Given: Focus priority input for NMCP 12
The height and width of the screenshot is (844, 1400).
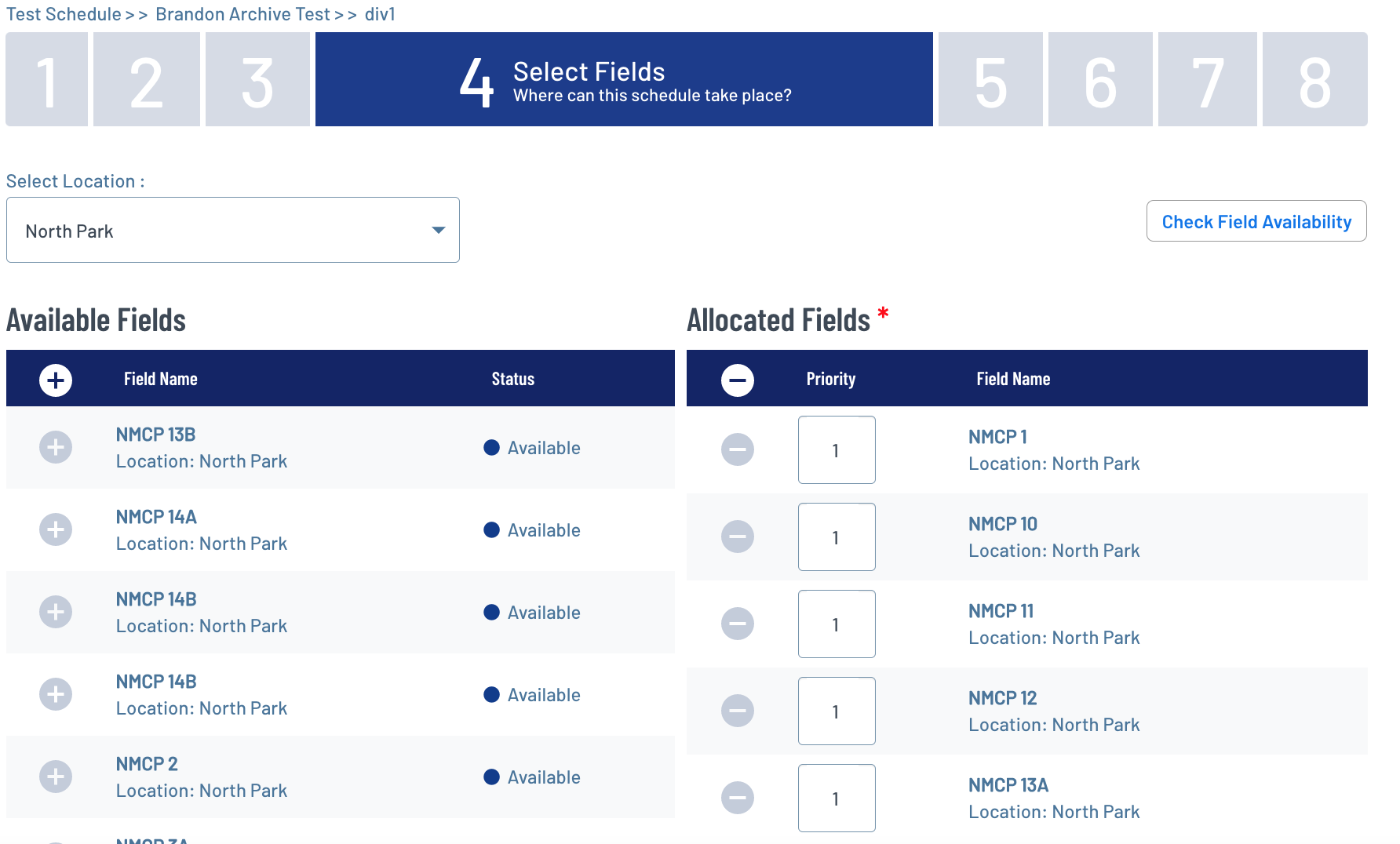Looking at the screenshot, I should [x=837, y=711].
